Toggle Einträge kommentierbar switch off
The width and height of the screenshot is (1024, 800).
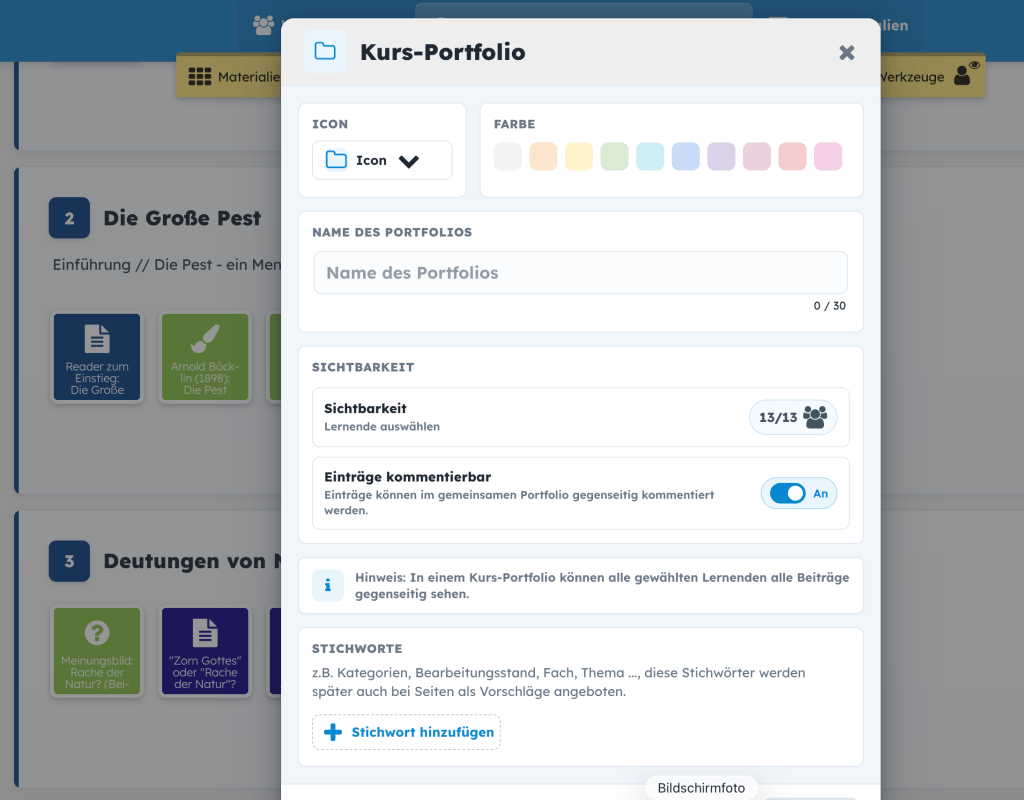788,494
